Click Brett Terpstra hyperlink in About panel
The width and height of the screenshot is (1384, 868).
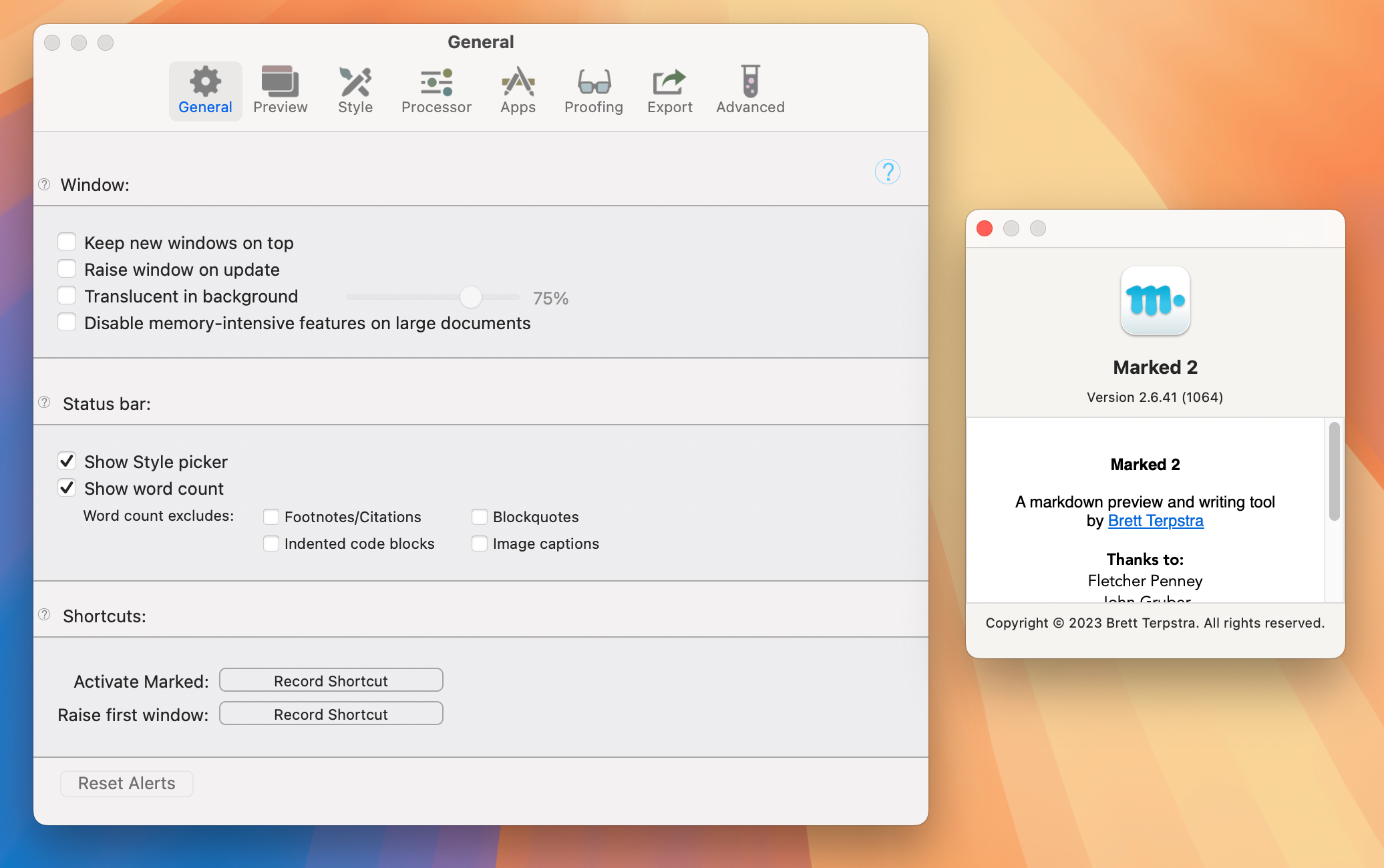pyautogui.click(x=1155, y=520)
